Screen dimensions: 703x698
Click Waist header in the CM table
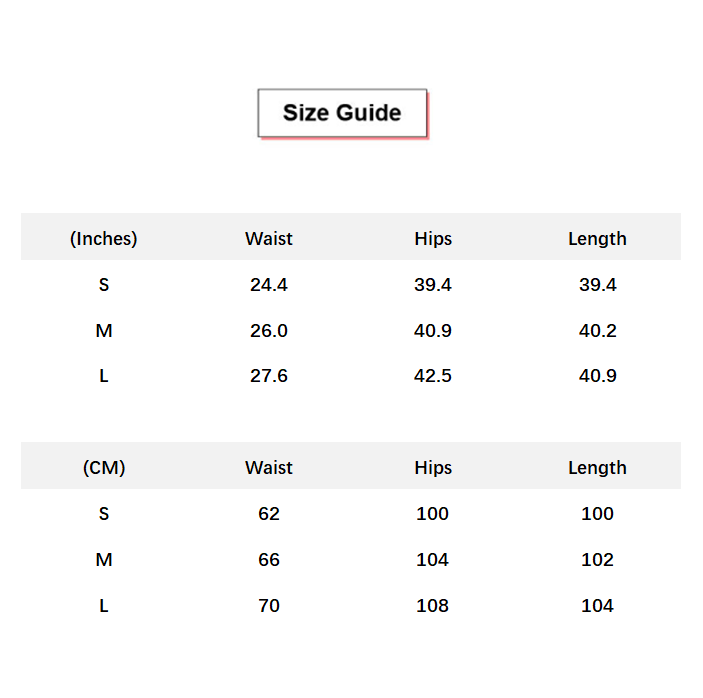pyautogui.click(x=269, y=468)
